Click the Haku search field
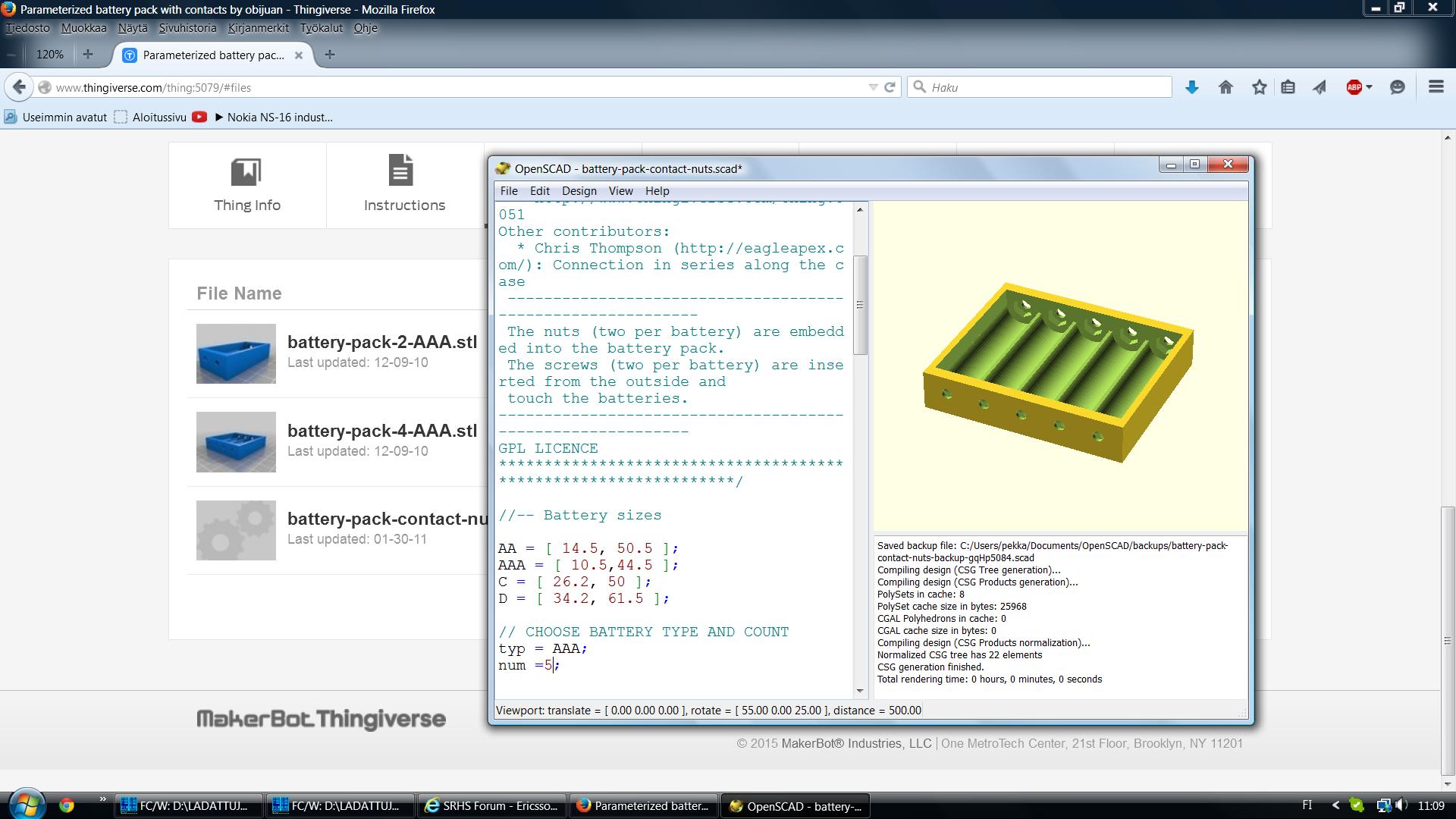 coord(1046,87)
